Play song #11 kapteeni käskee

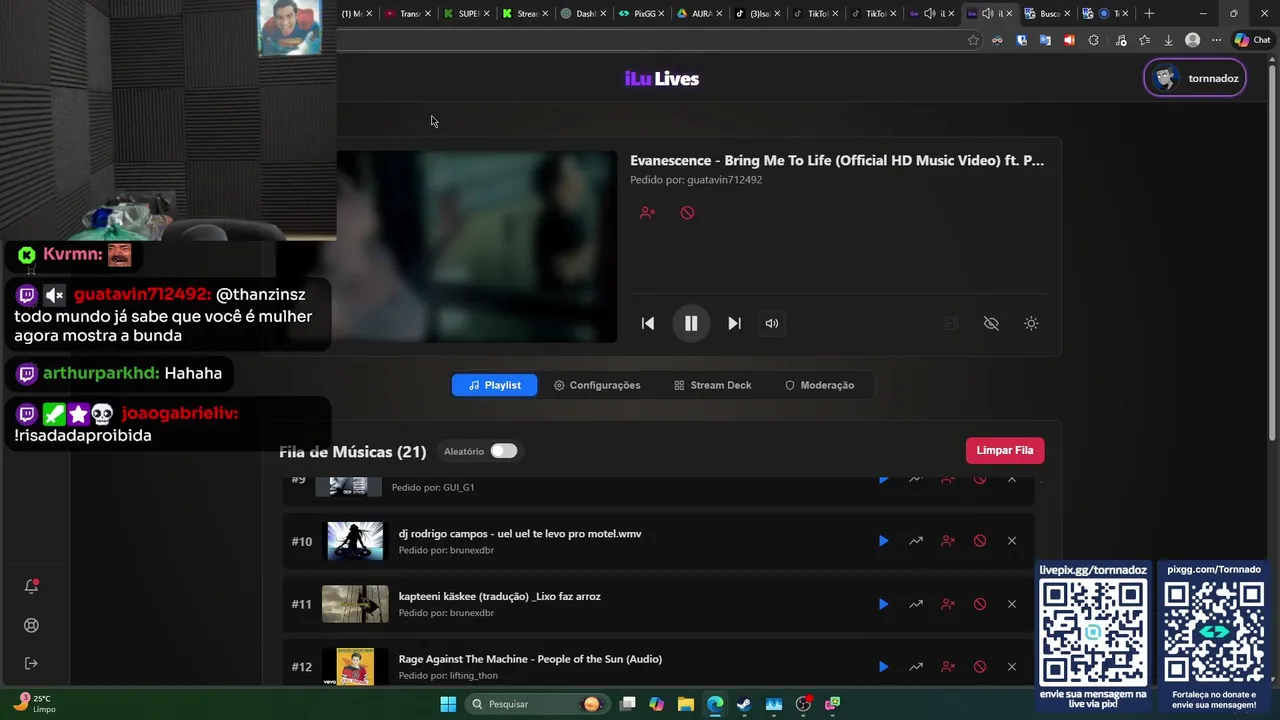pos(883,604)
